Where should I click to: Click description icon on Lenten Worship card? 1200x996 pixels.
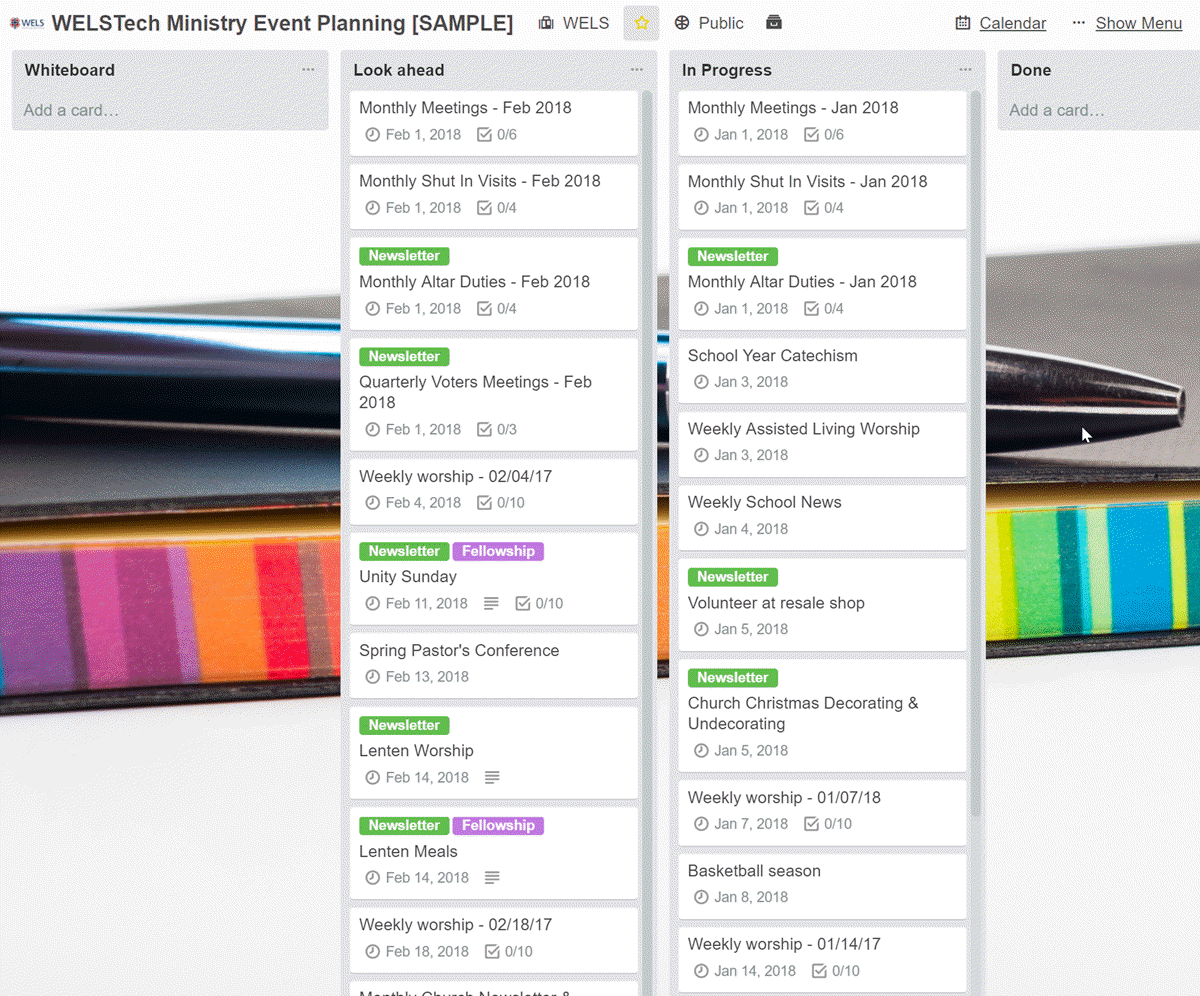pos(491,778)
